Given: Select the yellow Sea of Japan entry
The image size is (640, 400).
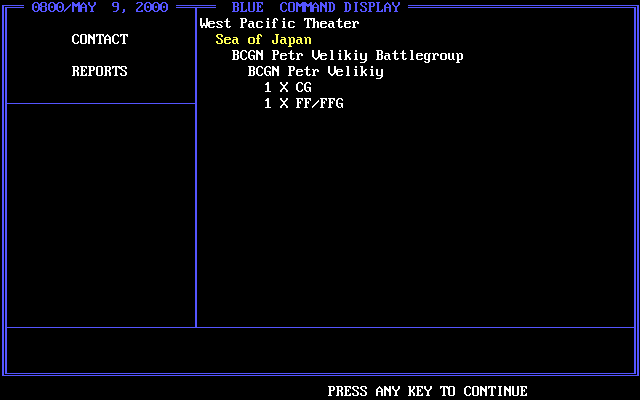Looking at the screenshot, I should (263, 40).
